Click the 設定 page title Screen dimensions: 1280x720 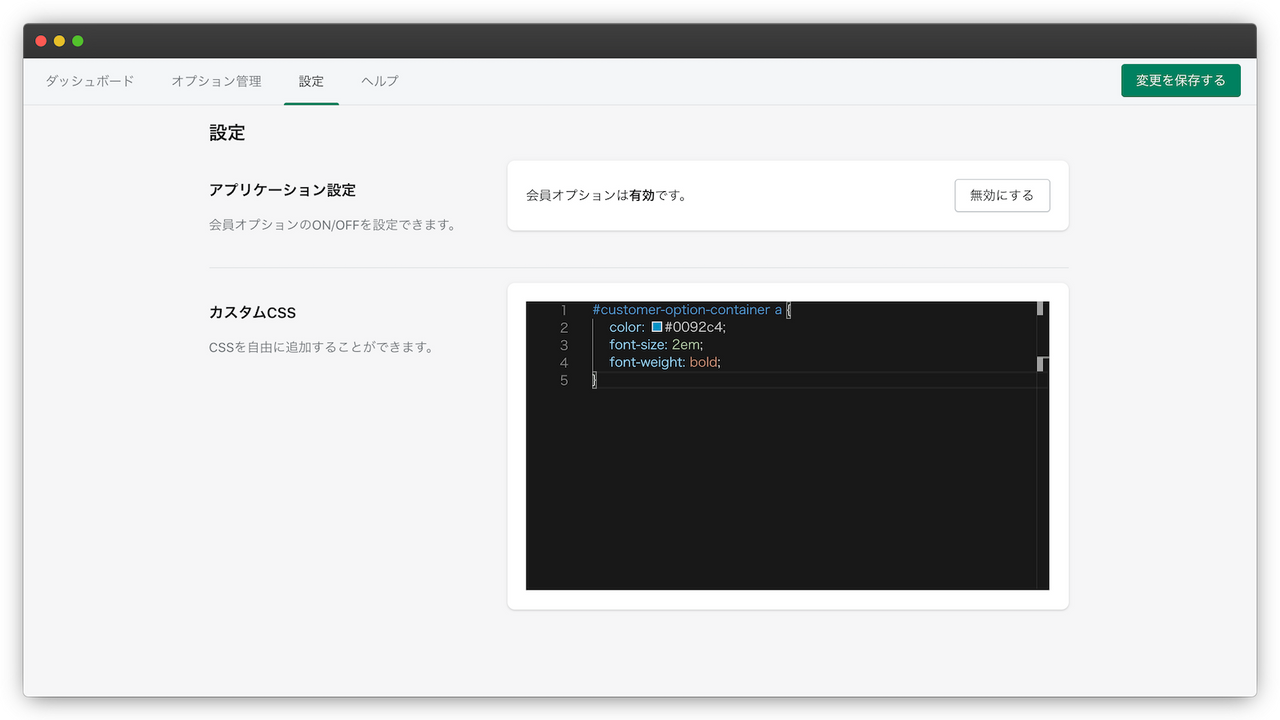(x=227, y=133)
